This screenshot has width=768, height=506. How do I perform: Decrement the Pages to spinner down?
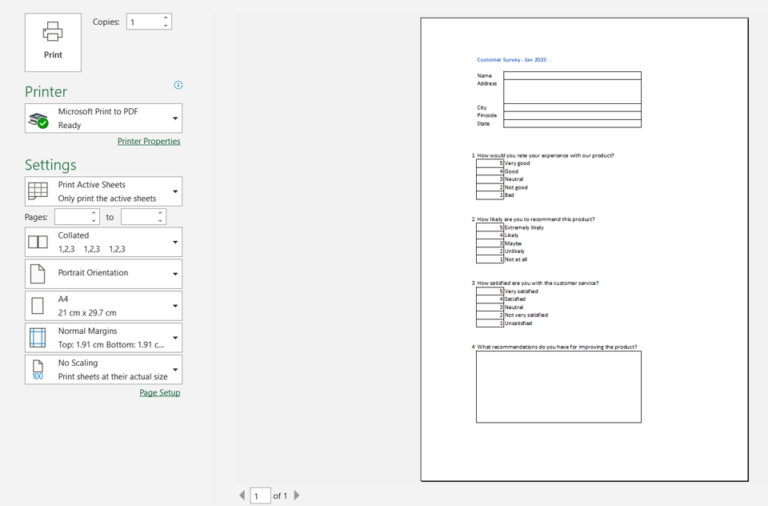point(160,221)
